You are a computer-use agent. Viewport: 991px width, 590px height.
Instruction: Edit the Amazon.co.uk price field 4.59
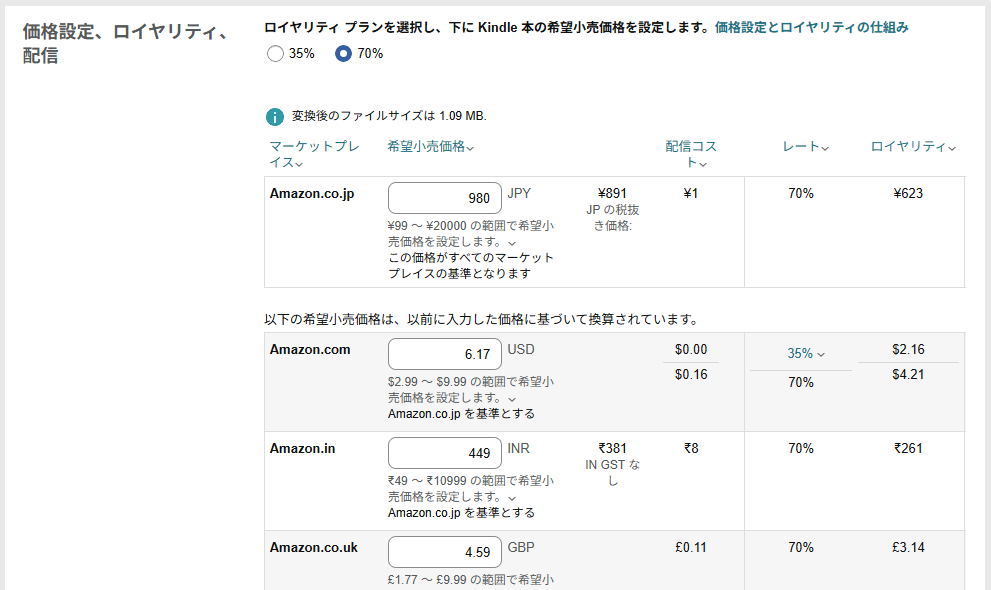(445, 552)
